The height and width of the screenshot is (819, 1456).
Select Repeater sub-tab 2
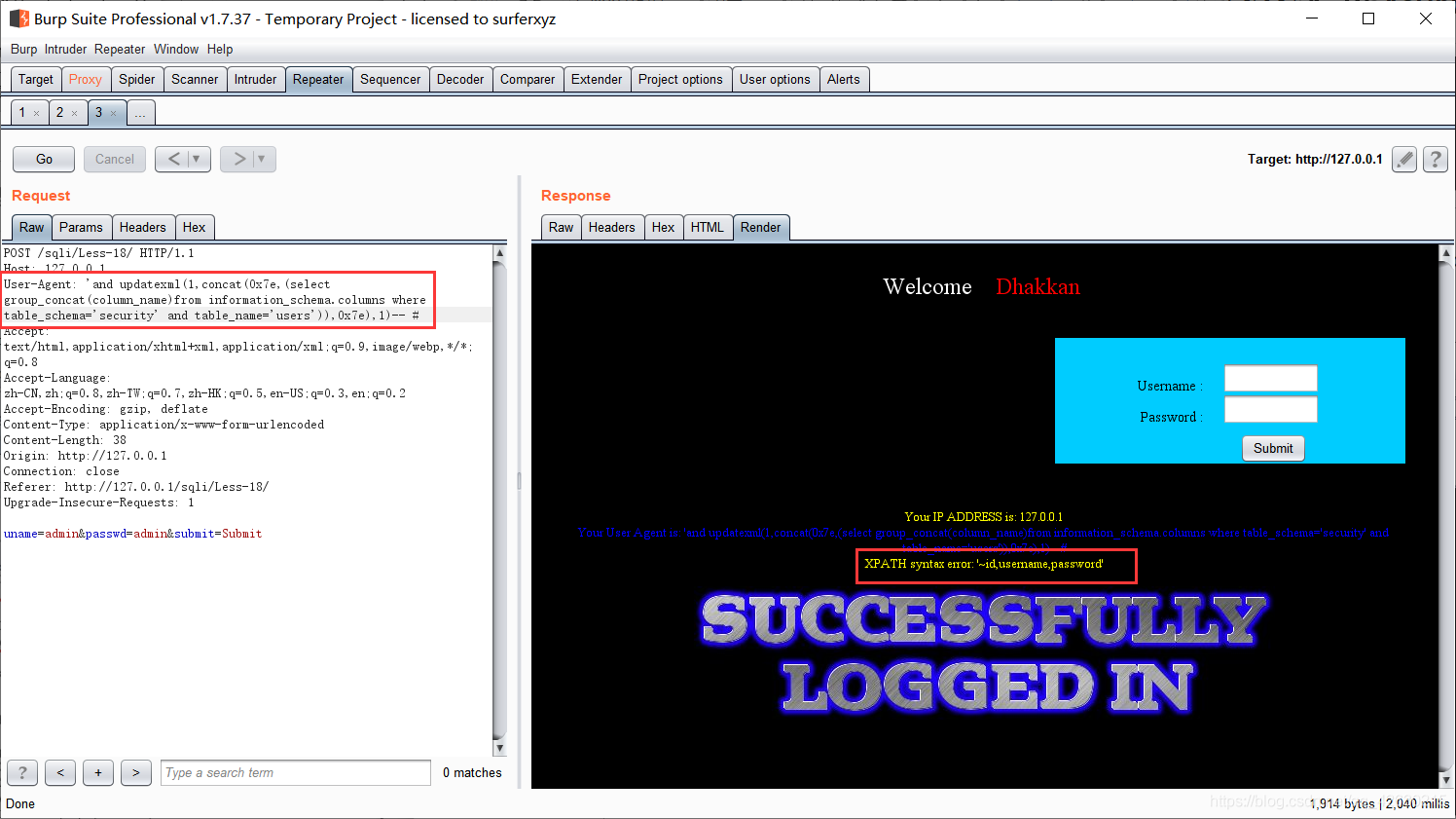click(x=59, y=113)
